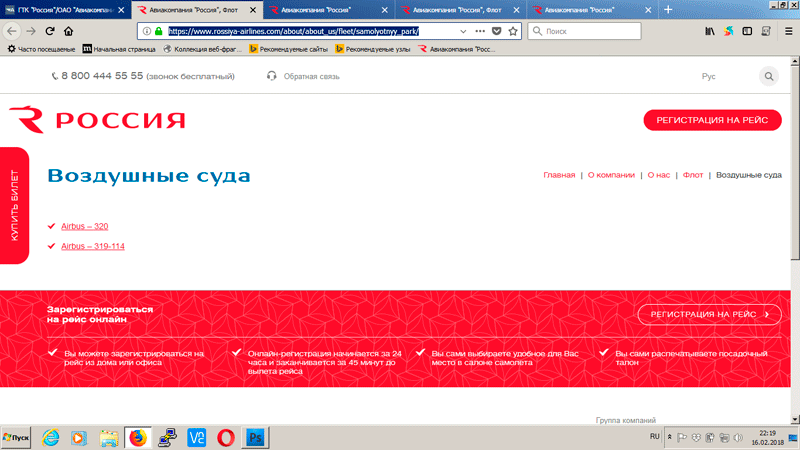
Task: Click the browser Forward arrow
Action: coord(31,31)
